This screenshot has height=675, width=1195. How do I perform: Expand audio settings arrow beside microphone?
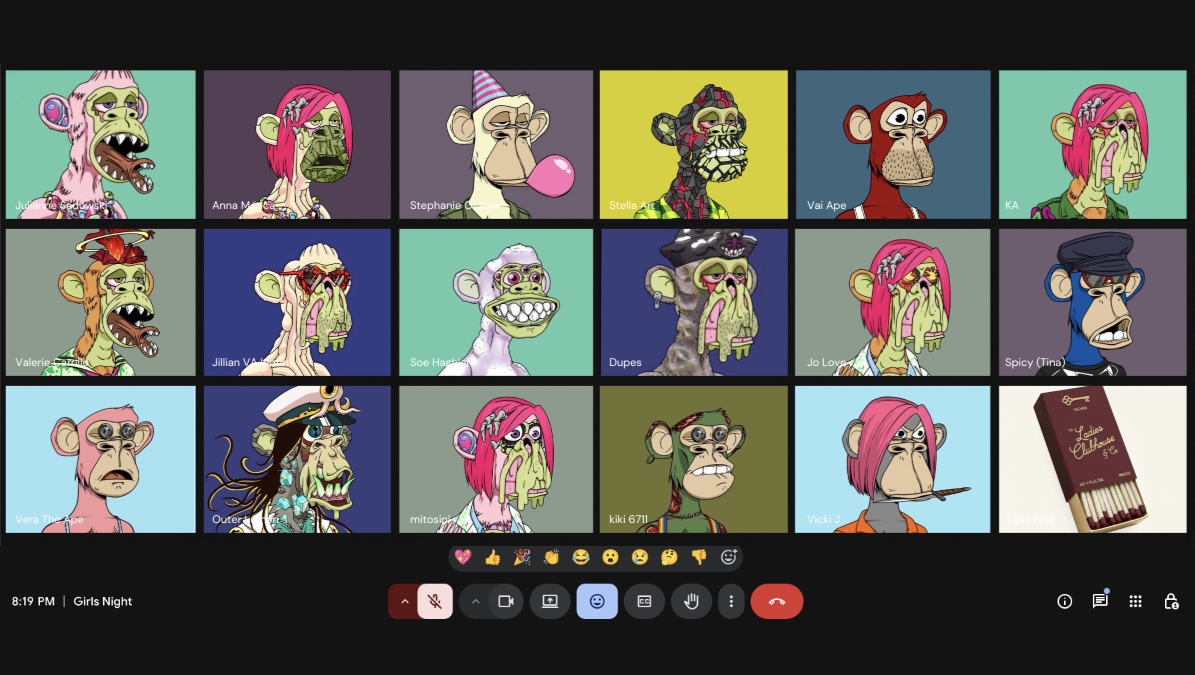(405, 601)
